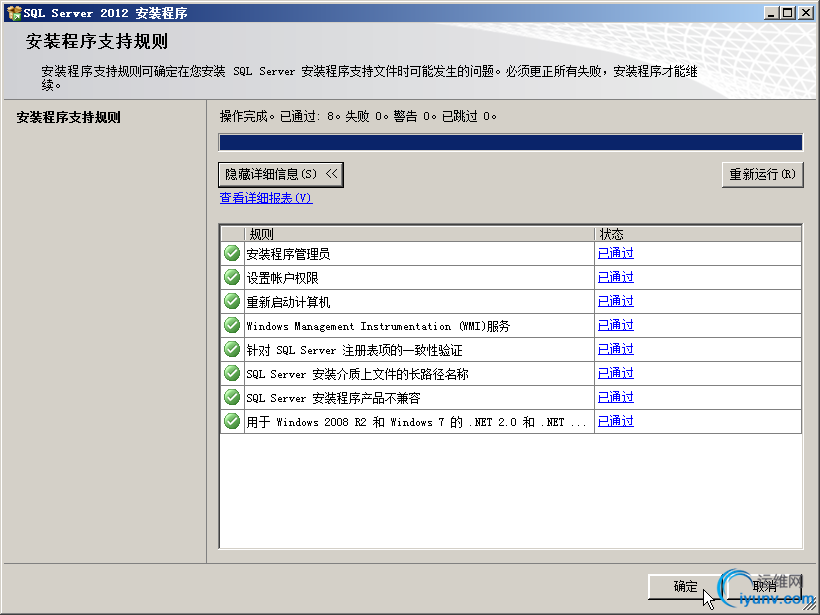Maximize the SQL Server 2012 setup window

(788, 13)
